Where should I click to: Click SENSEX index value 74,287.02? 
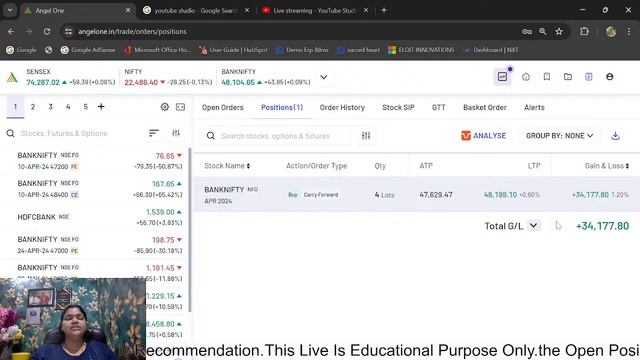tap(43, 82)
